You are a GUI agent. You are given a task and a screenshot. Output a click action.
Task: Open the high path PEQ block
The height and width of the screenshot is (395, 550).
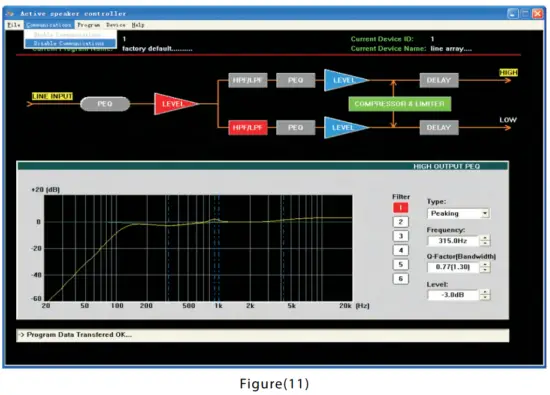coord(295,80)
